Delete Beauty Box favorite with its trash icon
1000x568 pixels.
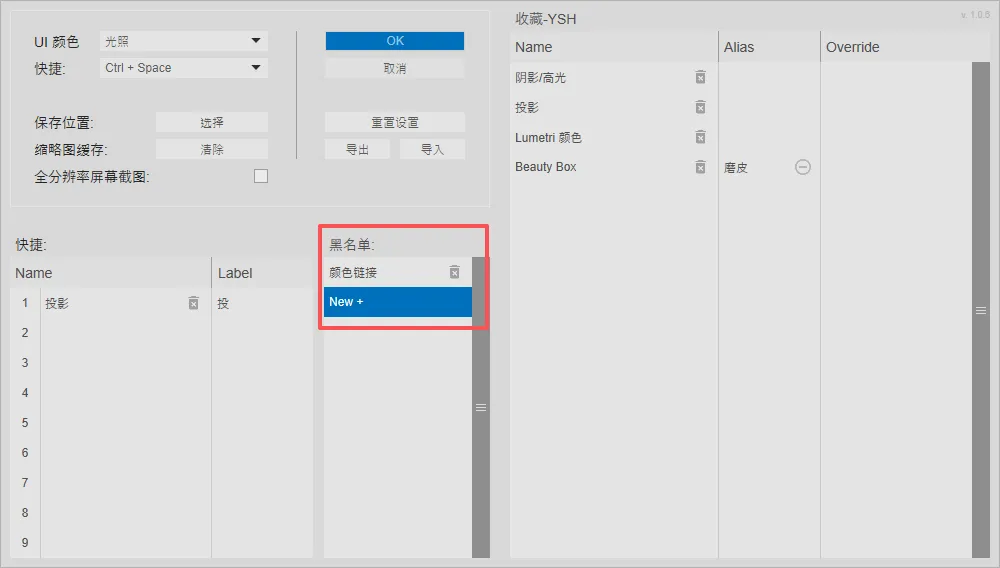click(700, 167)
